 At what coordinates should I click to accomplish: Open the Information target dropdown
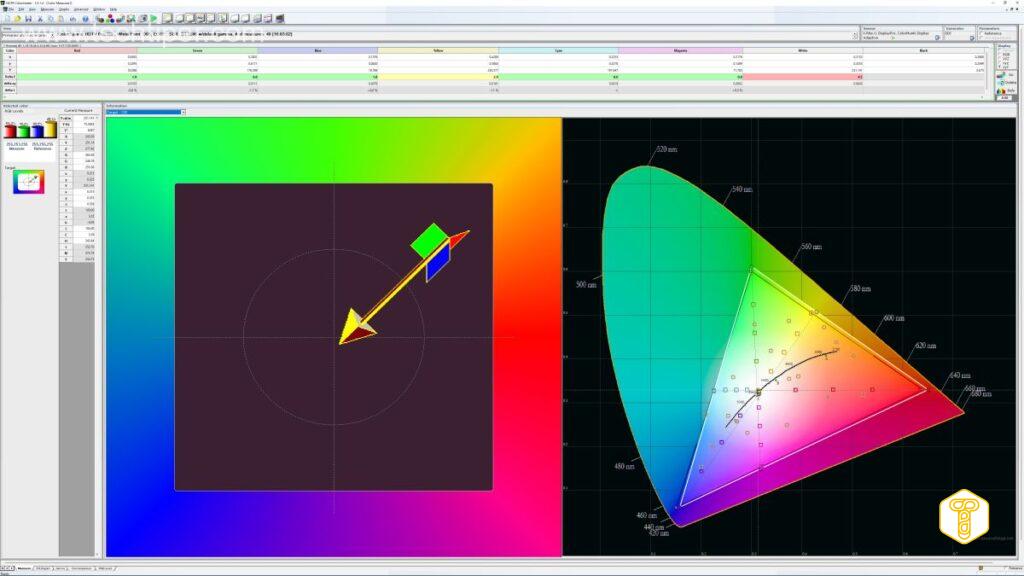137,112
